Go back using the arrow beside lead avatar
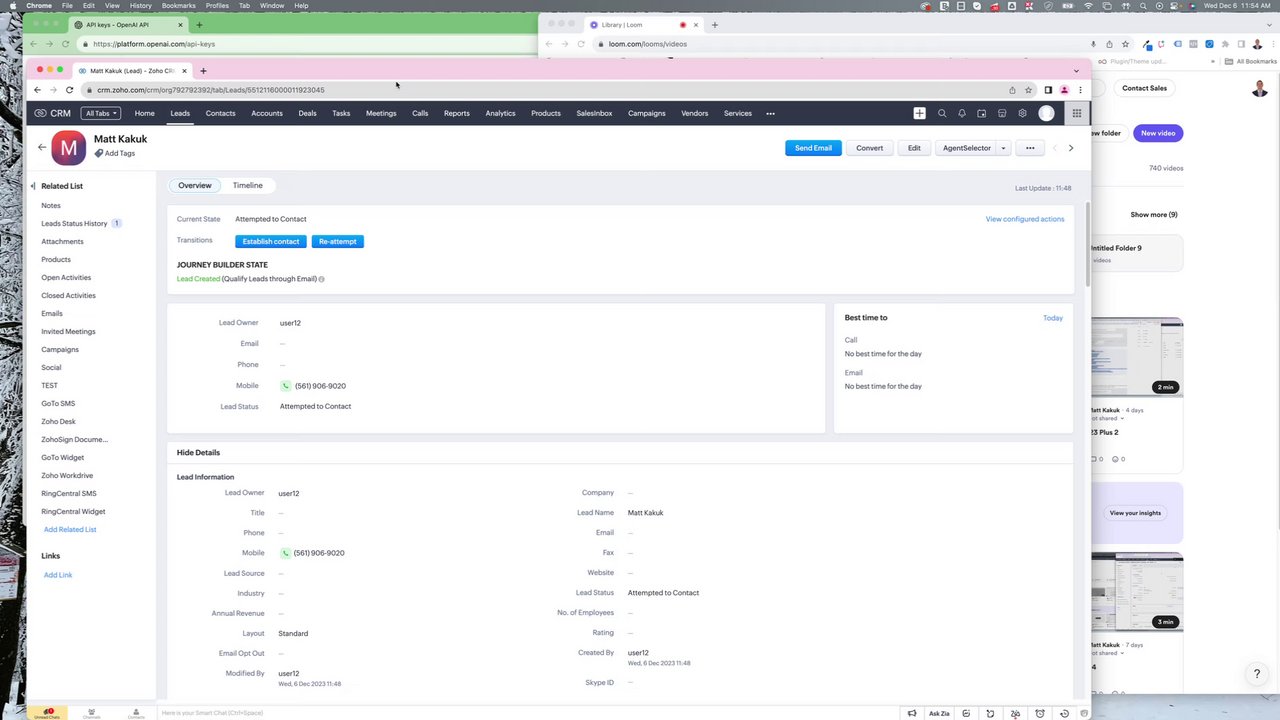1280x720 pixels. click(41, 147)
